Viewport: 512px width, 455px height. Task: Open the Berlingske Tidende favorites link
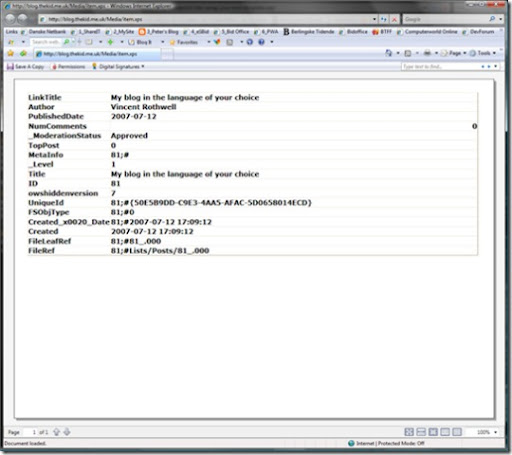(x=309, y=32)
